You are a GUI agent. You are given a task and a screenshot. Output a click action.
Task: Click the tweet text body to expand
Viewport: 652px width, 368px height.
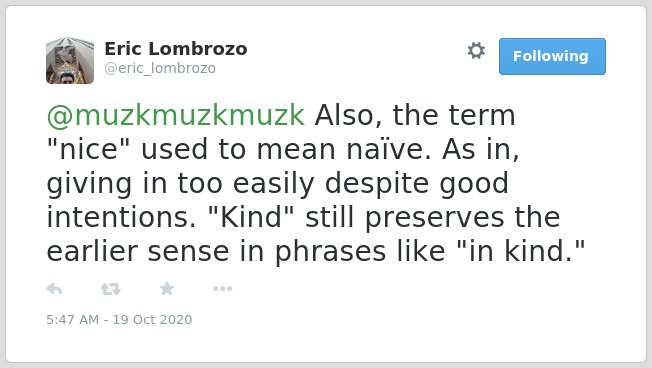[316, 183]
